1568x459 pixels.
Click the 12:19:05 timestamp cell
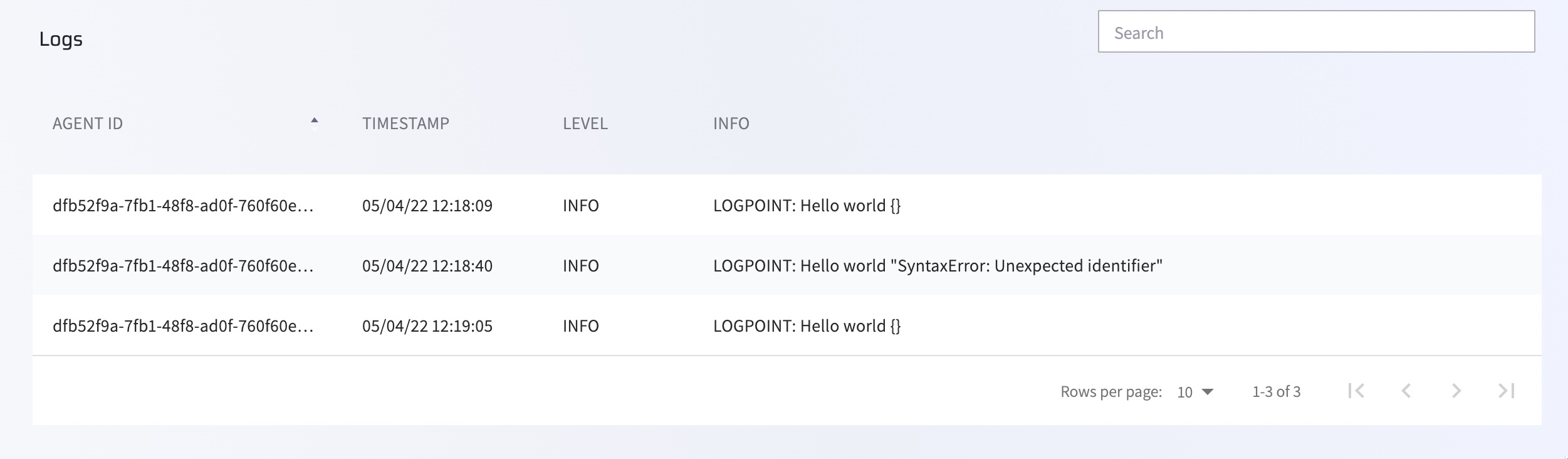pos(427,326)
